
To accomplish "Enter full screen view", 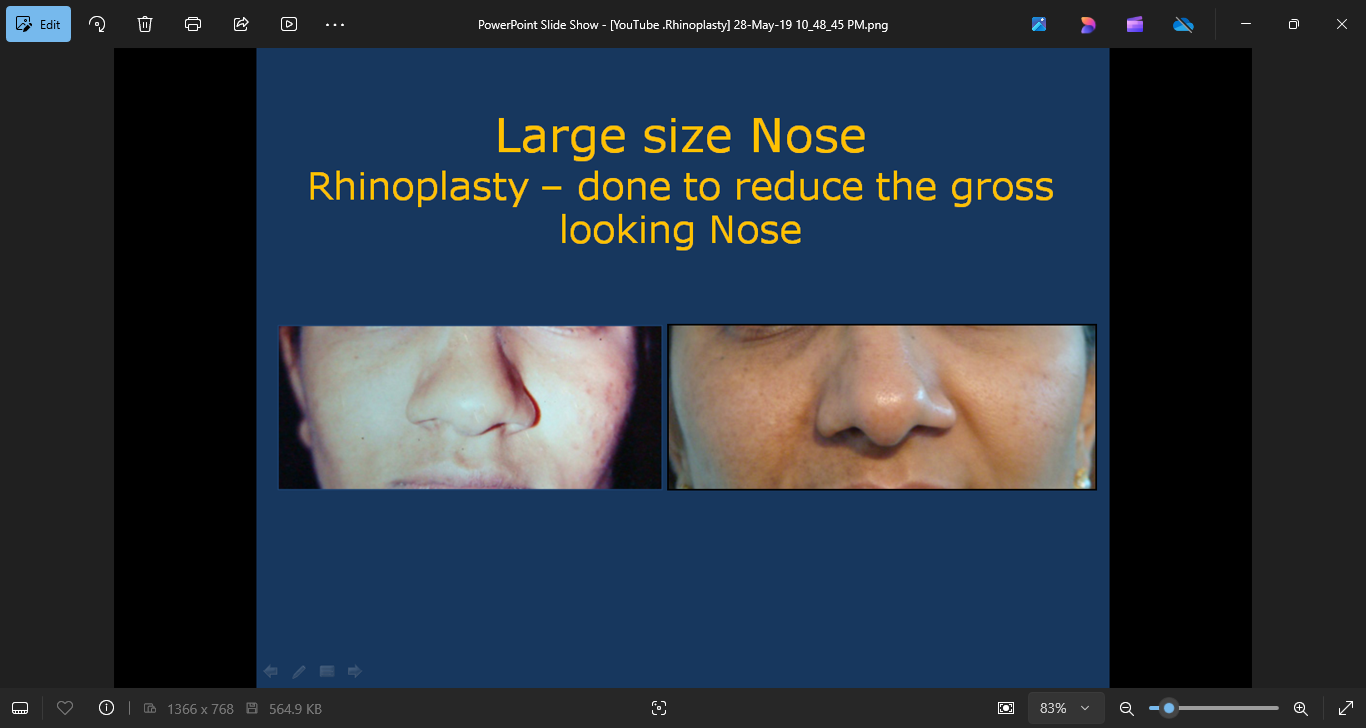I will click(x=1345, y=708).
